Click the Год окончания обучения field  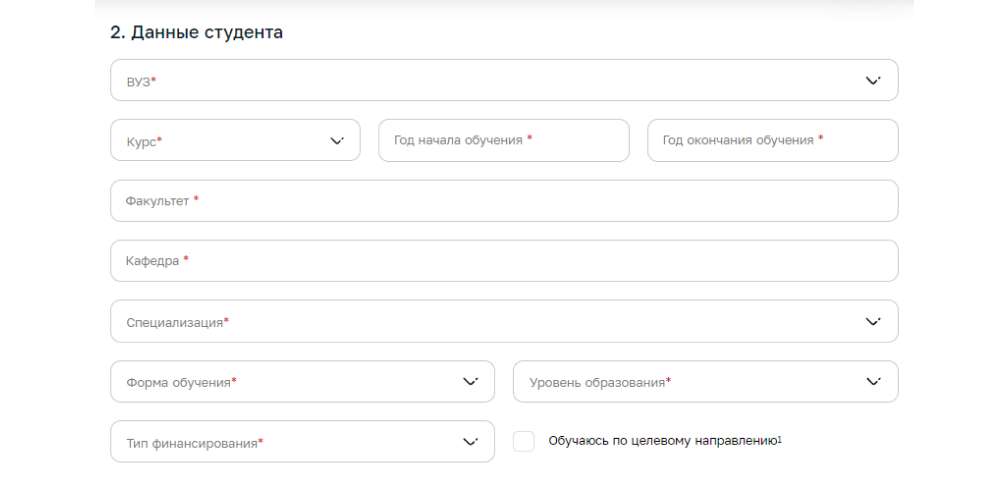coord(772,141)
